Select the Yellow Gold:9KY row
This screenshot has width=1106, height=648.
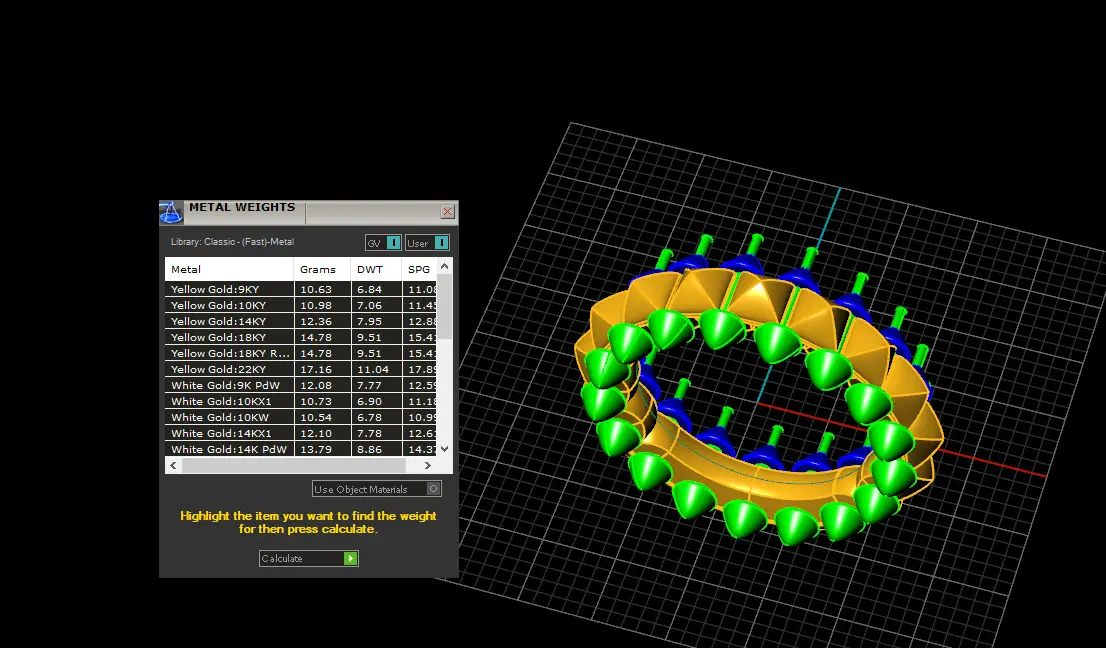300,289
